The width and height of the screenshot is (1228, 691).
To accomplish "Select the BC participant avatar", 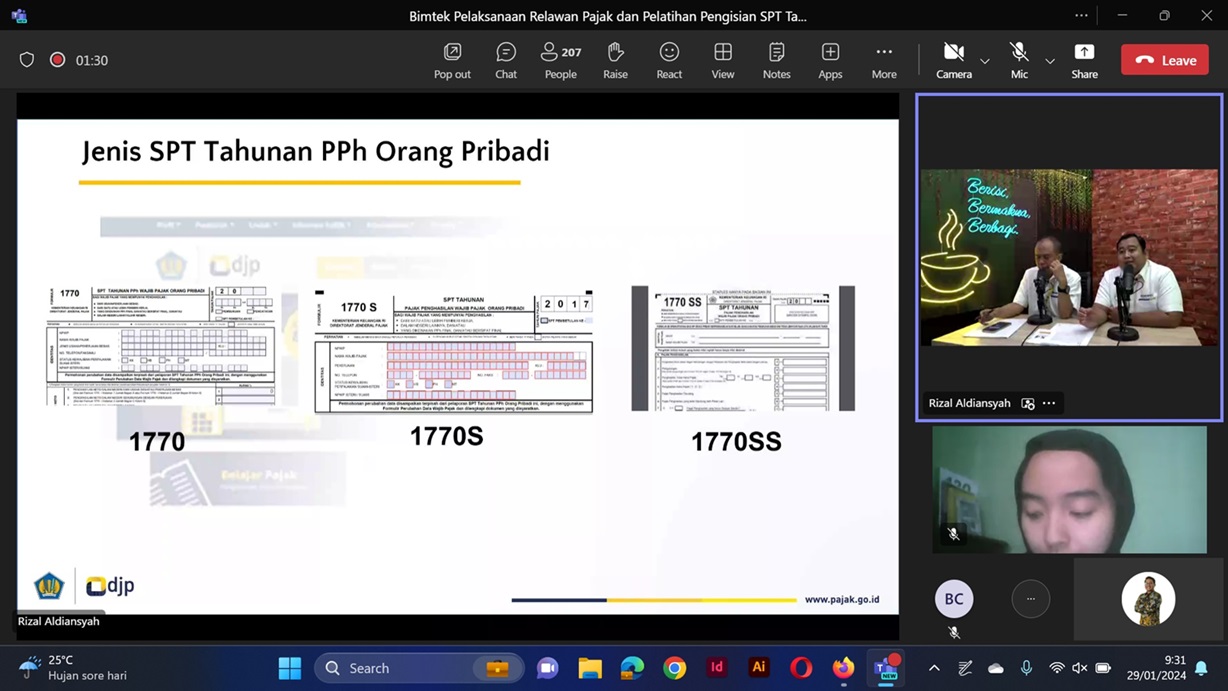I will click(x=954, y=599).
